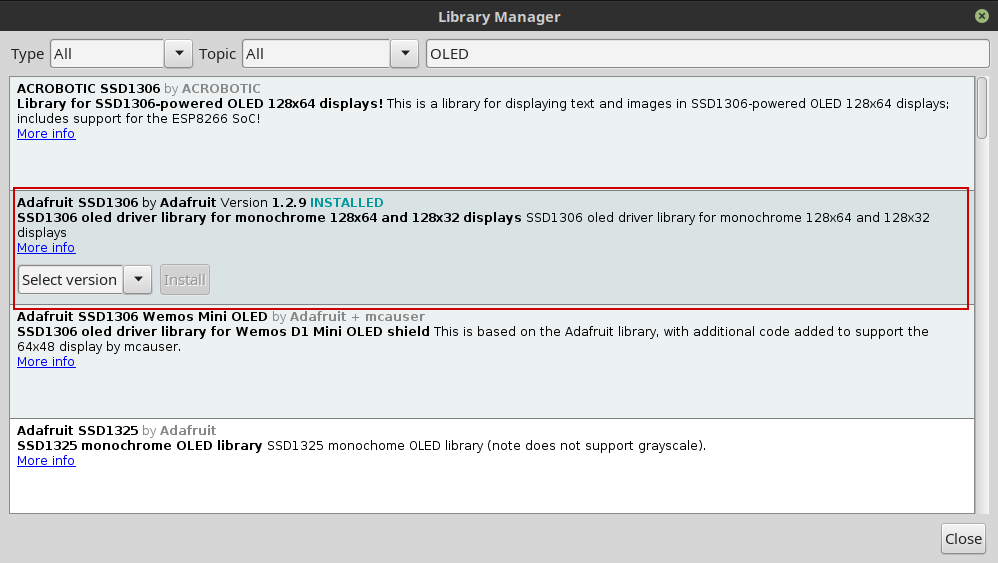Click 'Library for SSD1306-powered OLED 128x64 displays!' text
The image size is (998, 563).
coord(200,104)
